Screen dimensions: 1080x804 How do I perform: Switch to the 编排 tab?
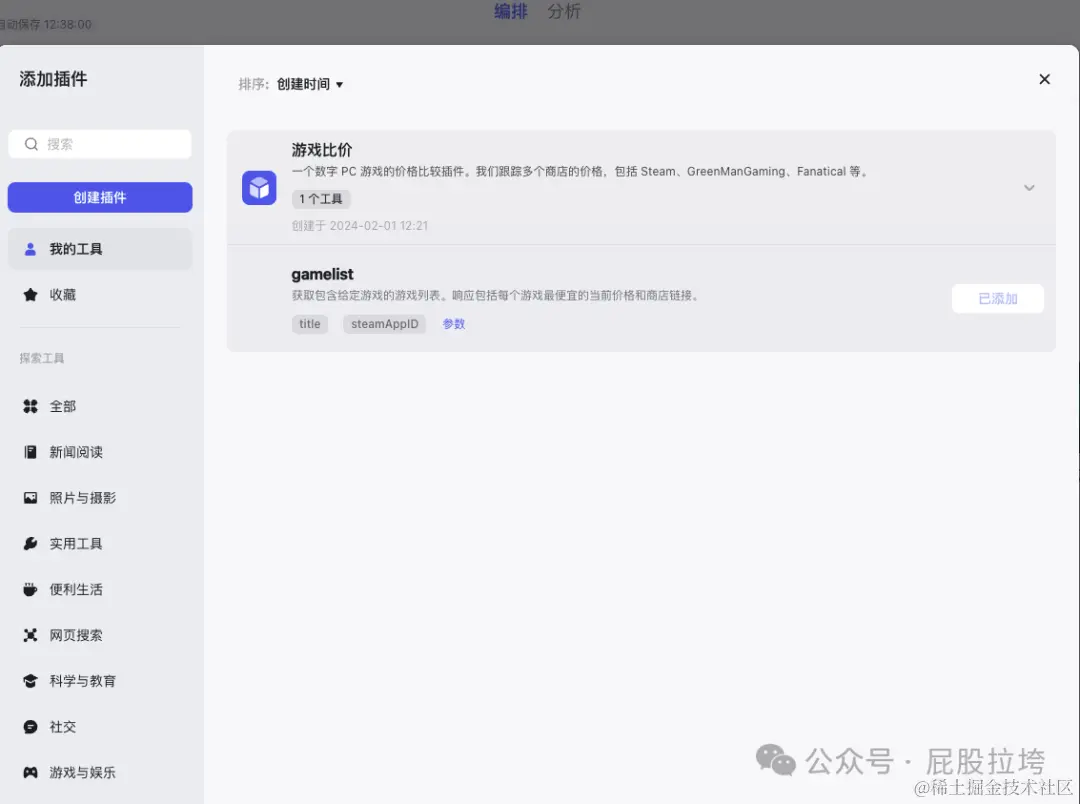pos(511,12)
